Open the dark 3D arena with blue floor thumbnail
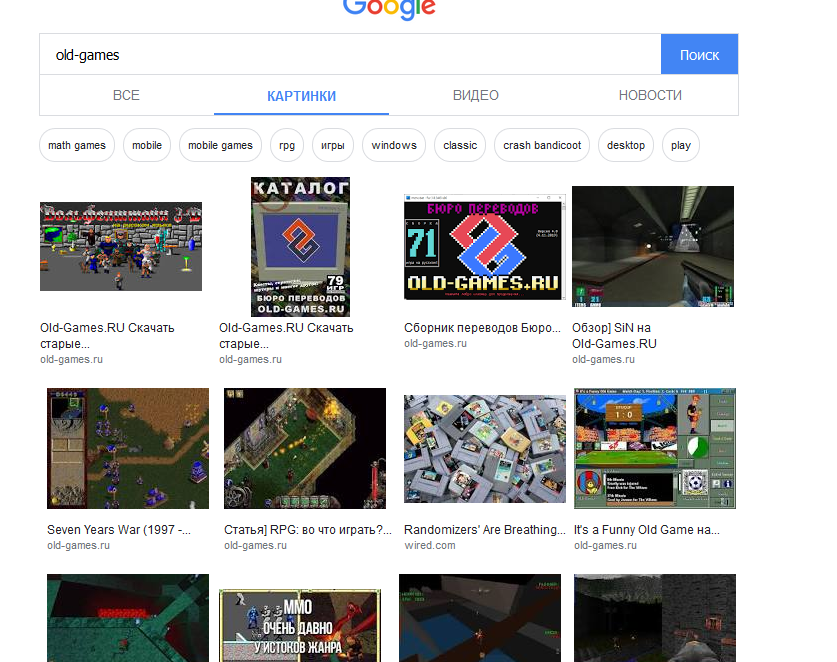Screen dimensions: 837x662 click(x=480, y=618)
